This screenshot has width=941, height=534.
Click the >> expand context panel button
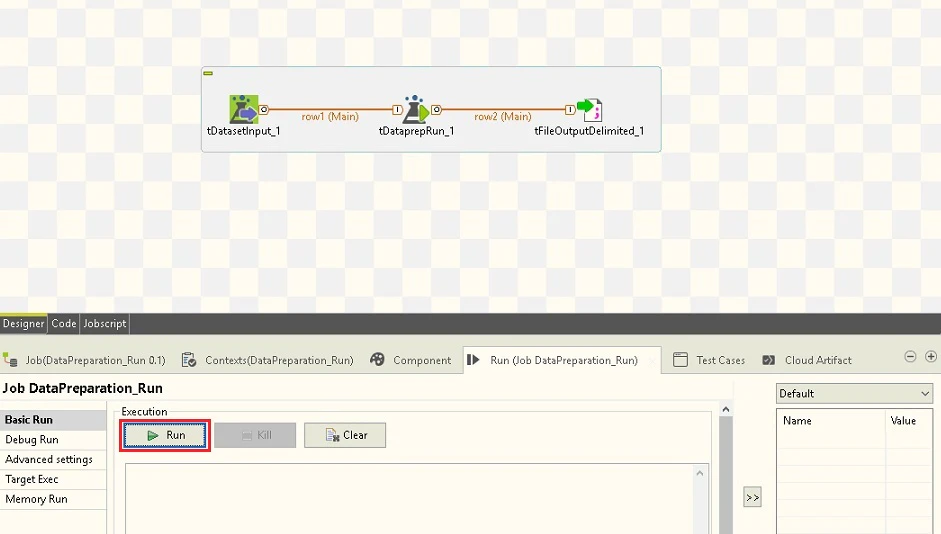[753, 497]
